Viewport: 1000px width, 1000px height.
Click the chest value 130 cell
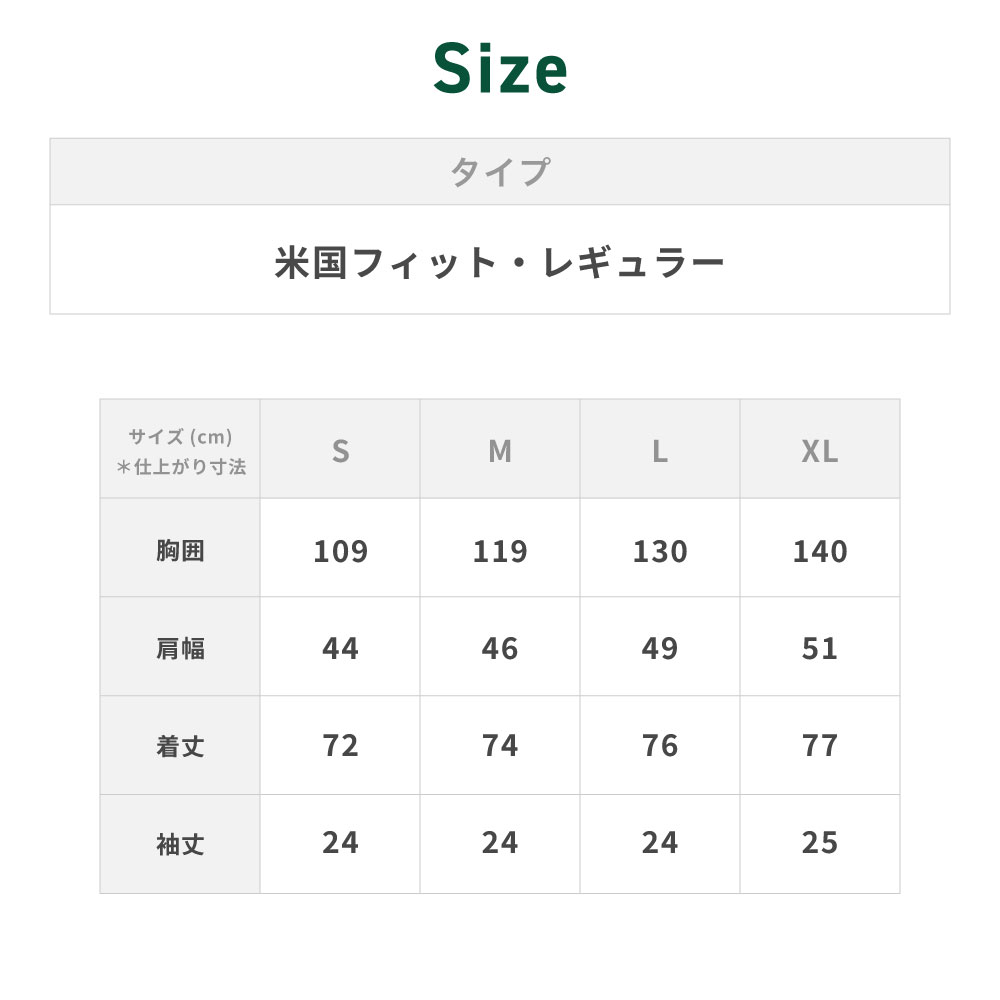pos(660,550)
